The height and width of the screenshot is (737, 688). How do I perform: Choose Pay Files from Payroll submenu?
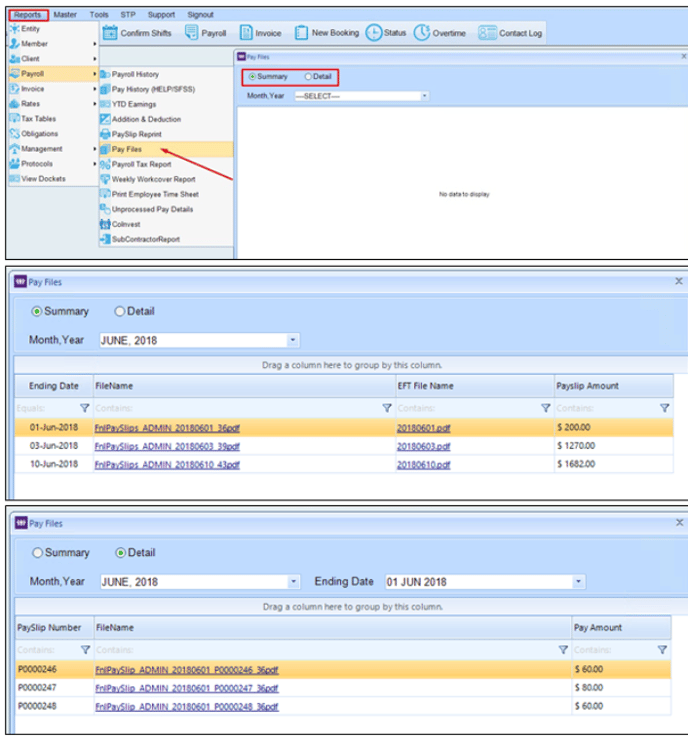click(x=166, y=149)
